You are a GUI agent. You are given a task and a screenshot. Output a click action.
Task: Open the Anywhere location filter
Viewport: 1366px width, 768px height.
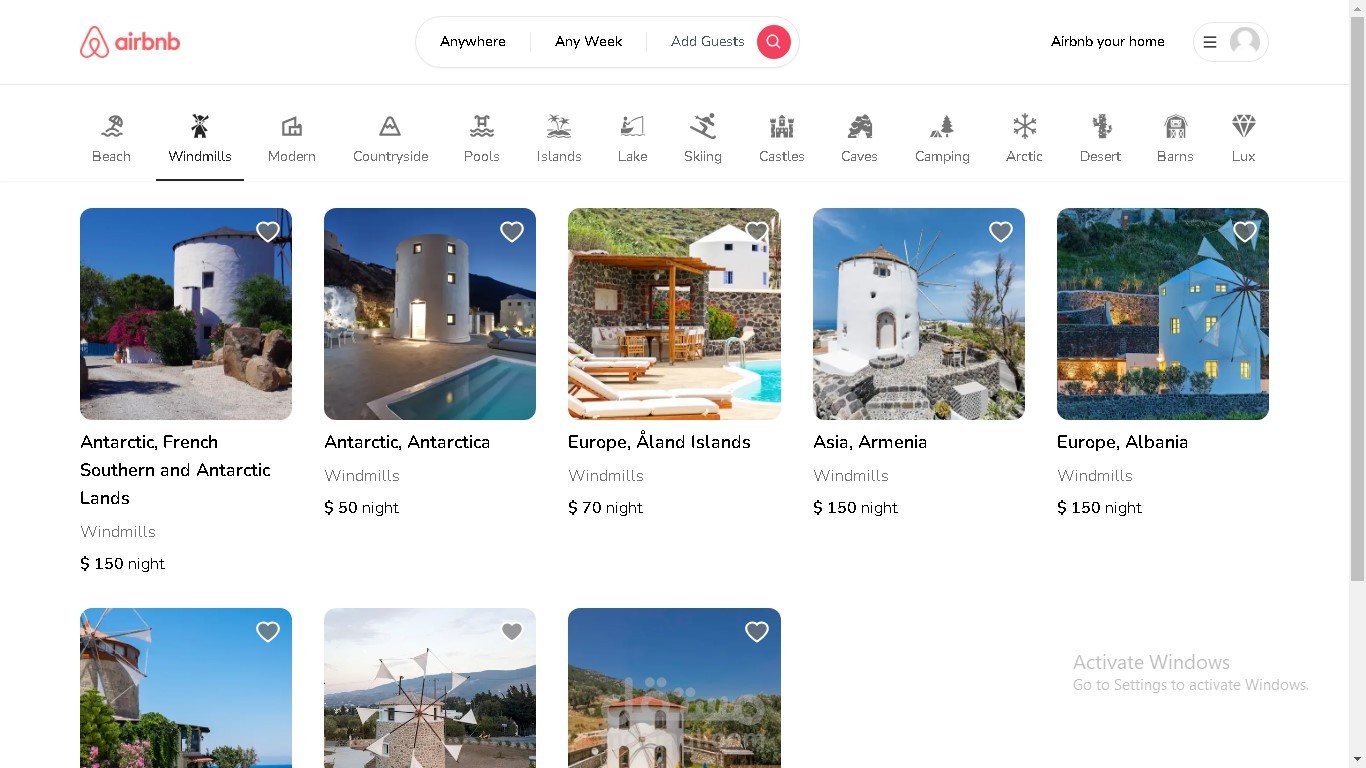click(473, 42)
